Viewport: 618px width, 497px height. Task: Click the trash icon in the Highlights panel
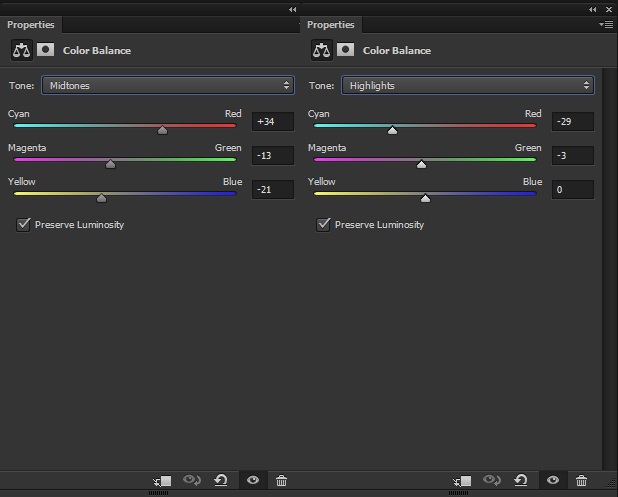[x=581, y=481]
